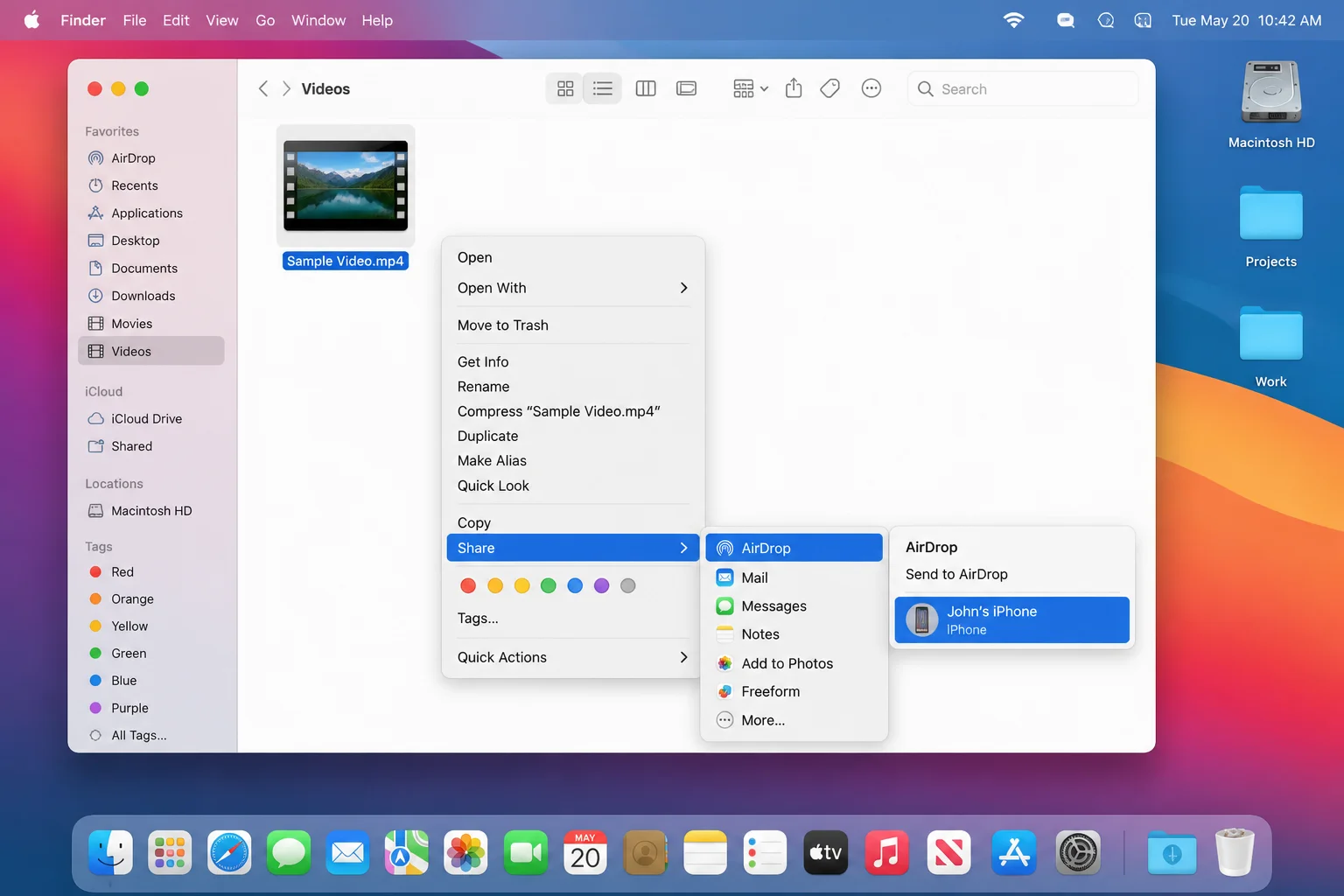
Task: Open the View menu in menu bar
Action: coord(222,20)
